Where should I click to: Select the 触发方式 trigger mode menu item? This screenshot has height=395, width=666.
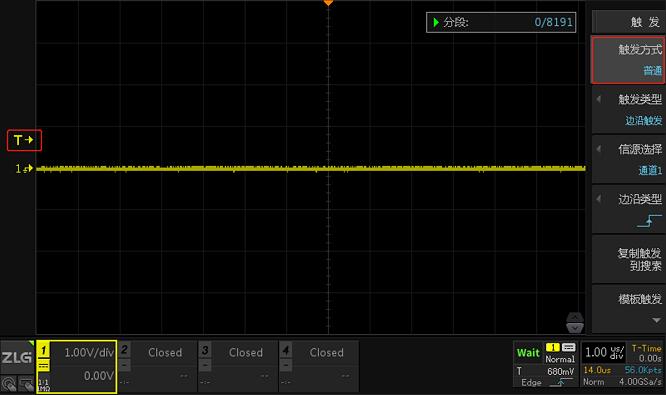coord(628,60)
